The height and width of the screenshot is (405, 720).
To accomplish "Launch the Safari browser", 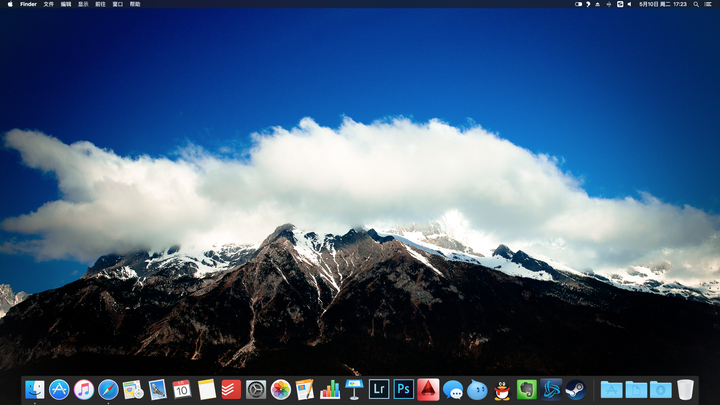I will point(108,390).
